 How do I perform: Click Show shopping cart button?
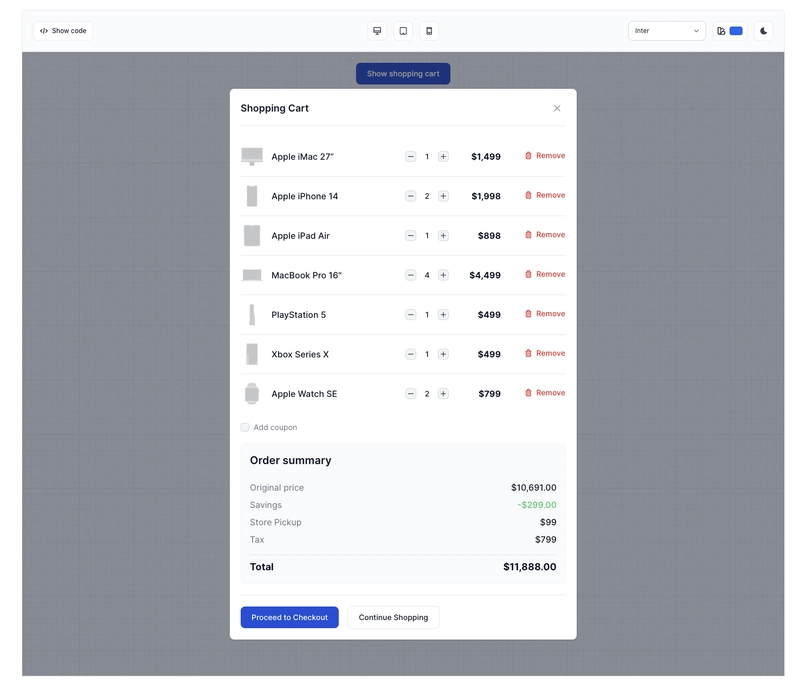[x=403, y=73]
